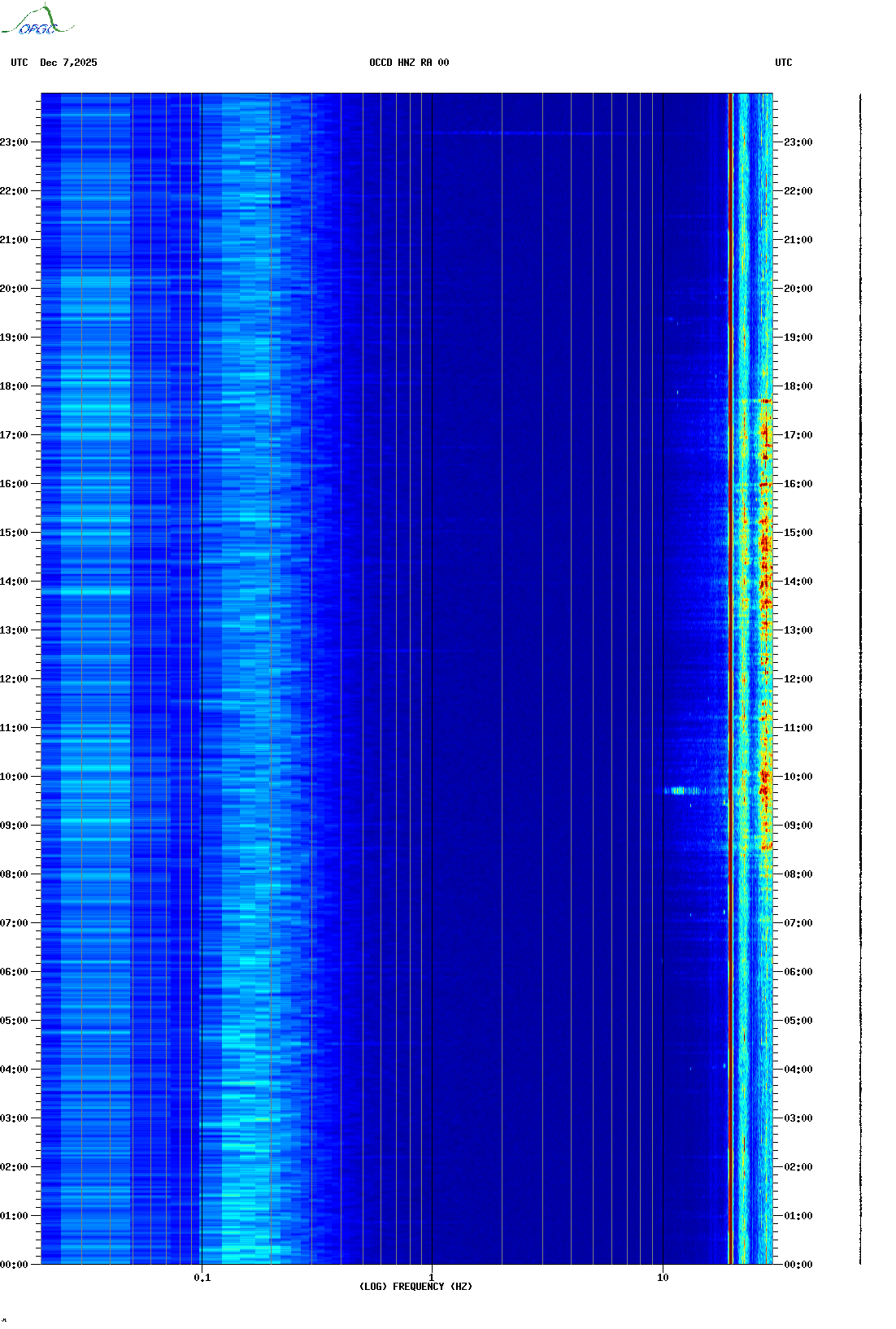Click the 10:00 label on the left axis

pyautogui.click(x=14, y=777)
